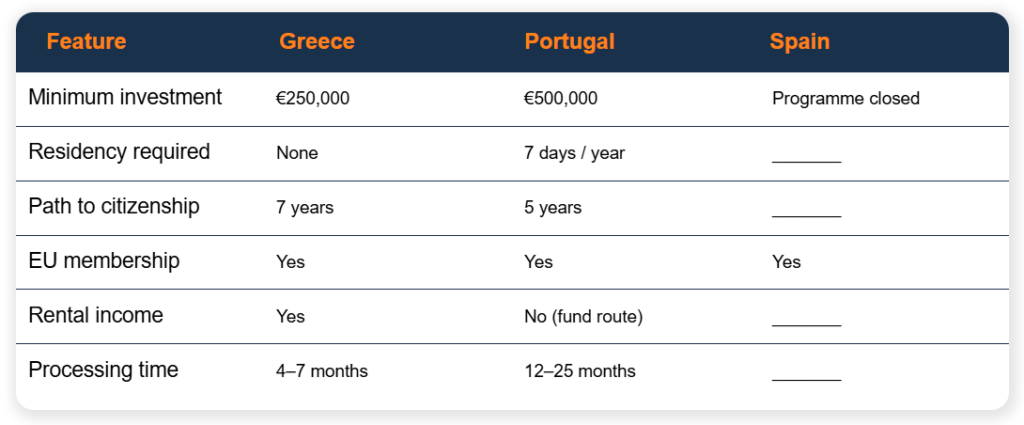Select the 5 years cell for Portugal

(x=552, y=208)
